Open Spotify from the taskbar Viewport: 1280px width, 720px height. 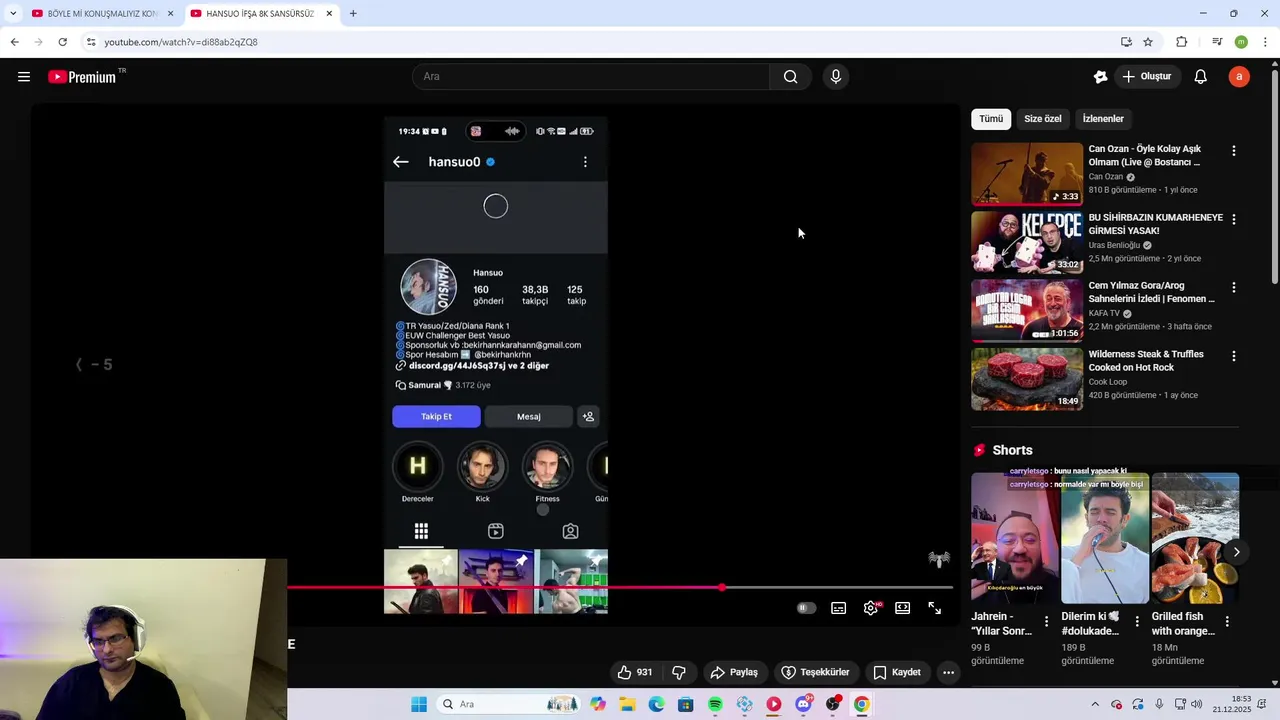pyautogui.click(x=715, y=704)
